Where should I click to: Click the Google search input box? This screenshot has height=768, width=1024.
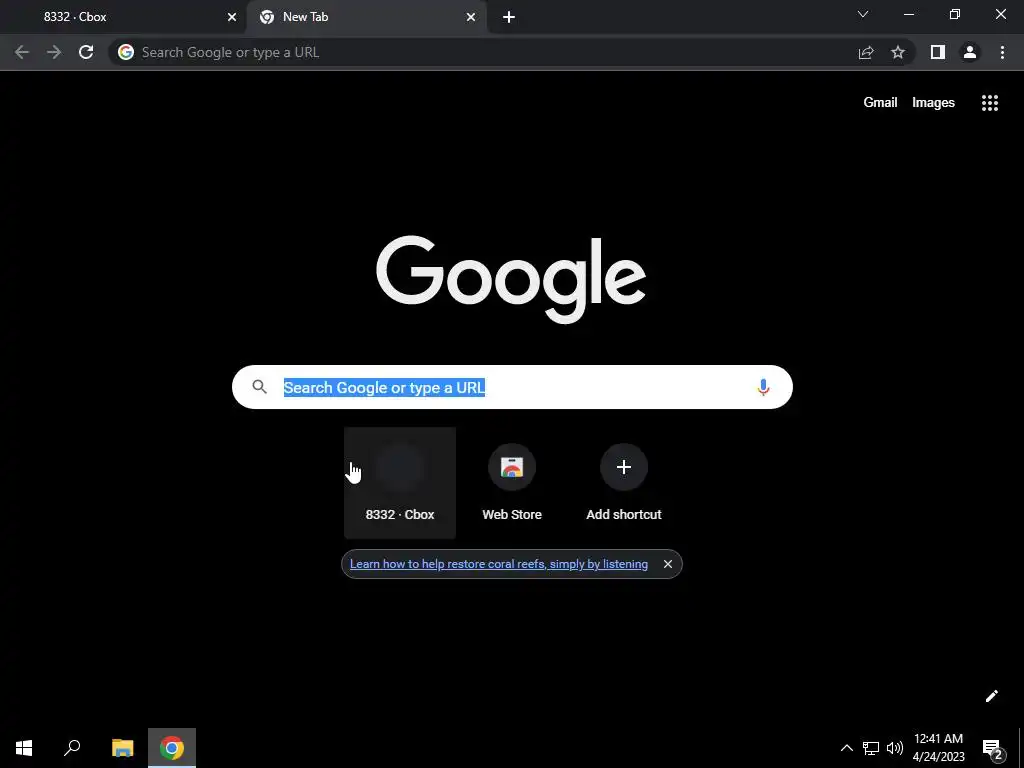tap(512, 387)
